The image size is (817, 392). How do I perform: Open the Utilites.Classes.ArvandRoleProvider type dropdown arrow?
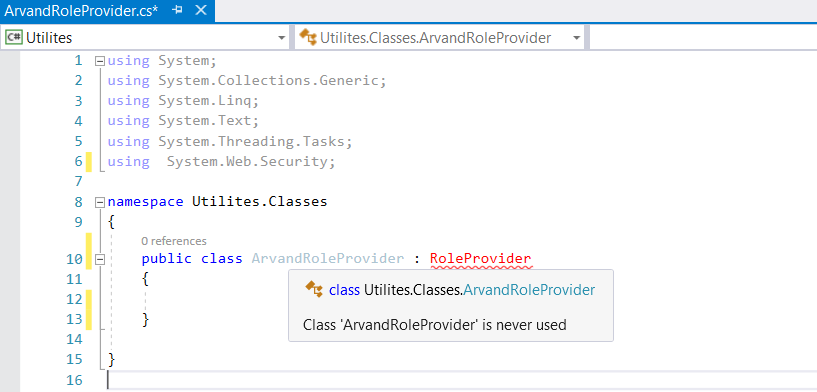pos(576,38)
